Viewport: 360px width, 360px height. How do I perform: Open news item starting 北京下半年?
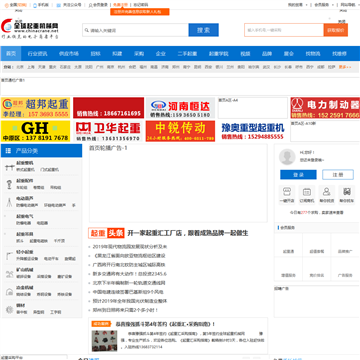coord(129,283)
